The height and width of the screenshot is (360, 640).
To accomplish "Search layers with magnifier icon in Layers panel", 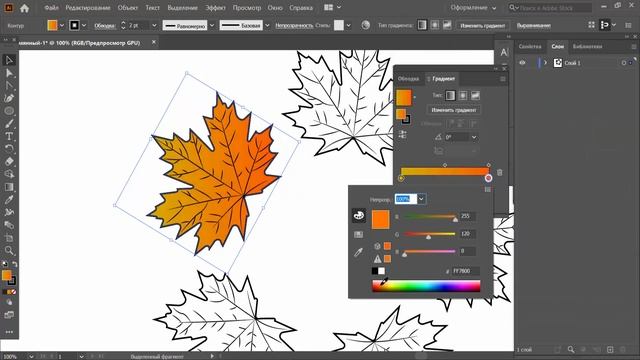I will coord(571,349).
